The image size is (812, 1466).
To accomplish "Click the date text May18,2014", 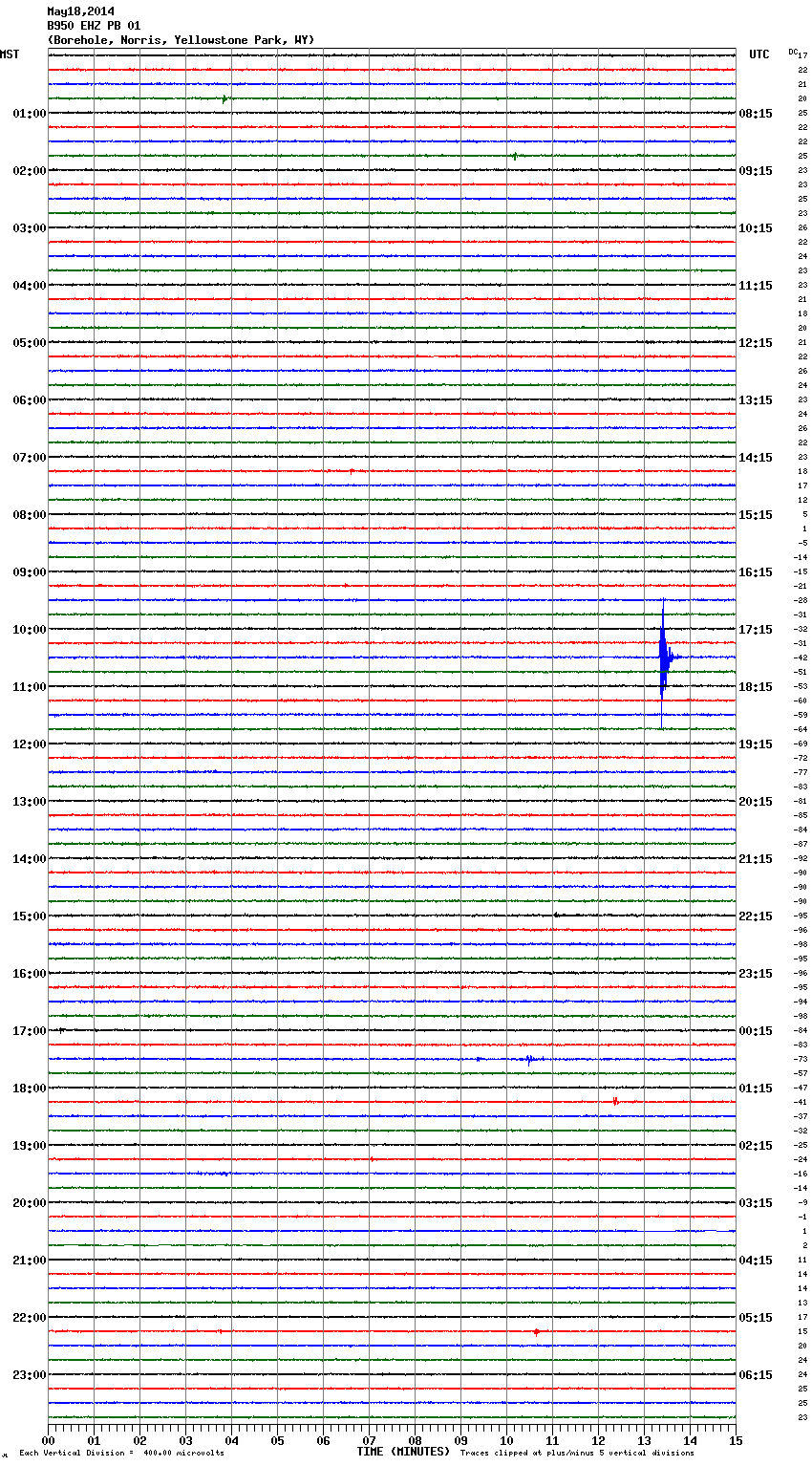I will [x=80, y=11].
